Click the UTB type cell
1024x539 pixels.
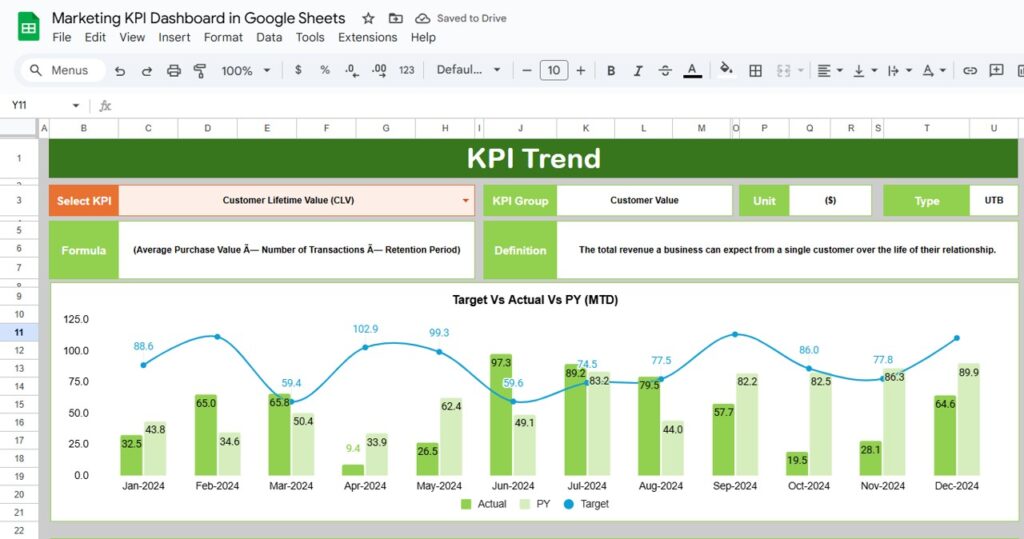pos(993,201)
